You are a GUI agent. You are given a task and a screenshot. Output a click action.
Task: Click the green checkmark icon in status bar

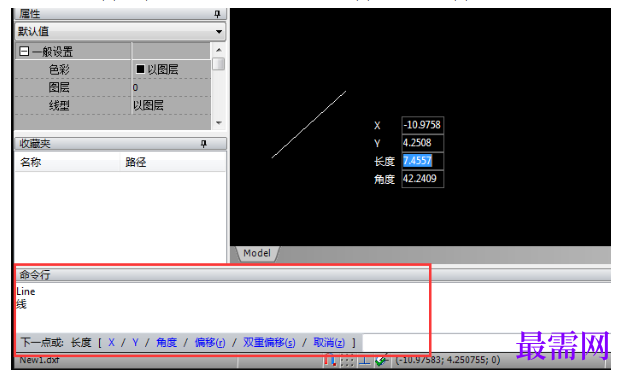tap(381, 361)
